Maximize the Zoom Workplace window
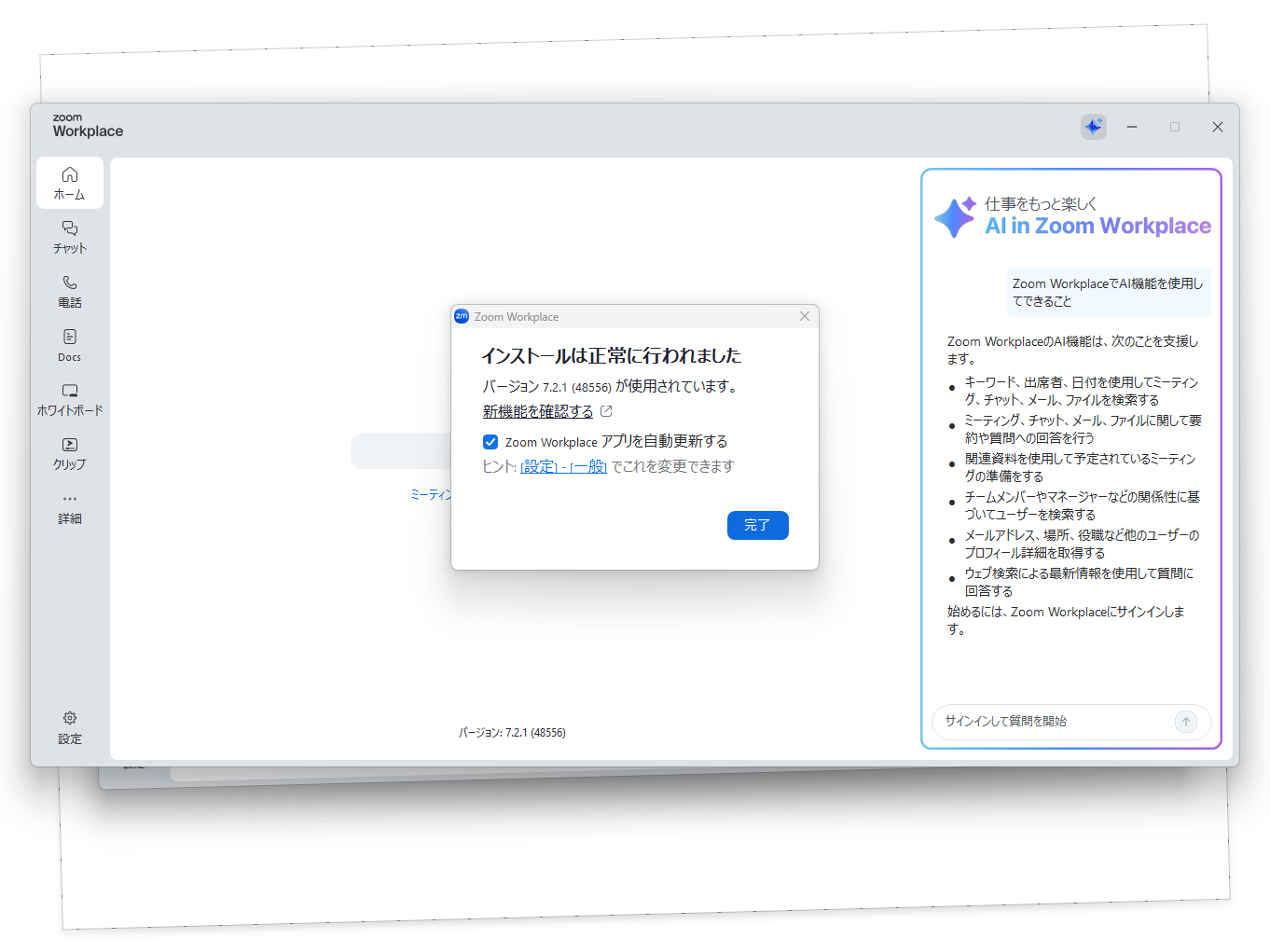The width and height of the screenshot is (1270, 952). 1175,127
